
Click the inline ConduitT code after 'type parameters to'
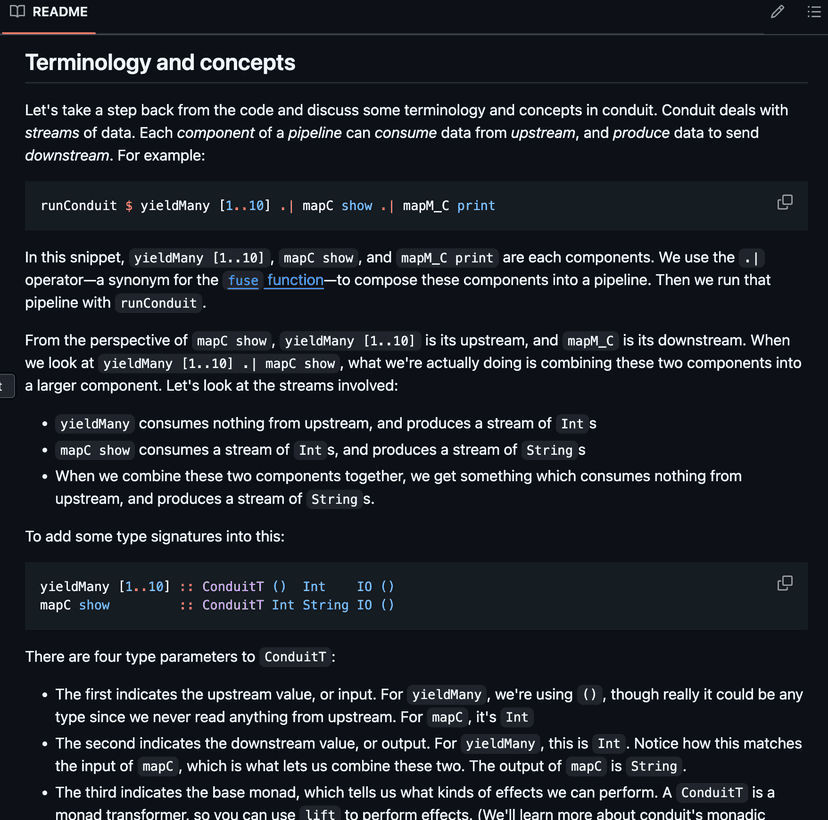pyautogui.click(x=295, y=657)
